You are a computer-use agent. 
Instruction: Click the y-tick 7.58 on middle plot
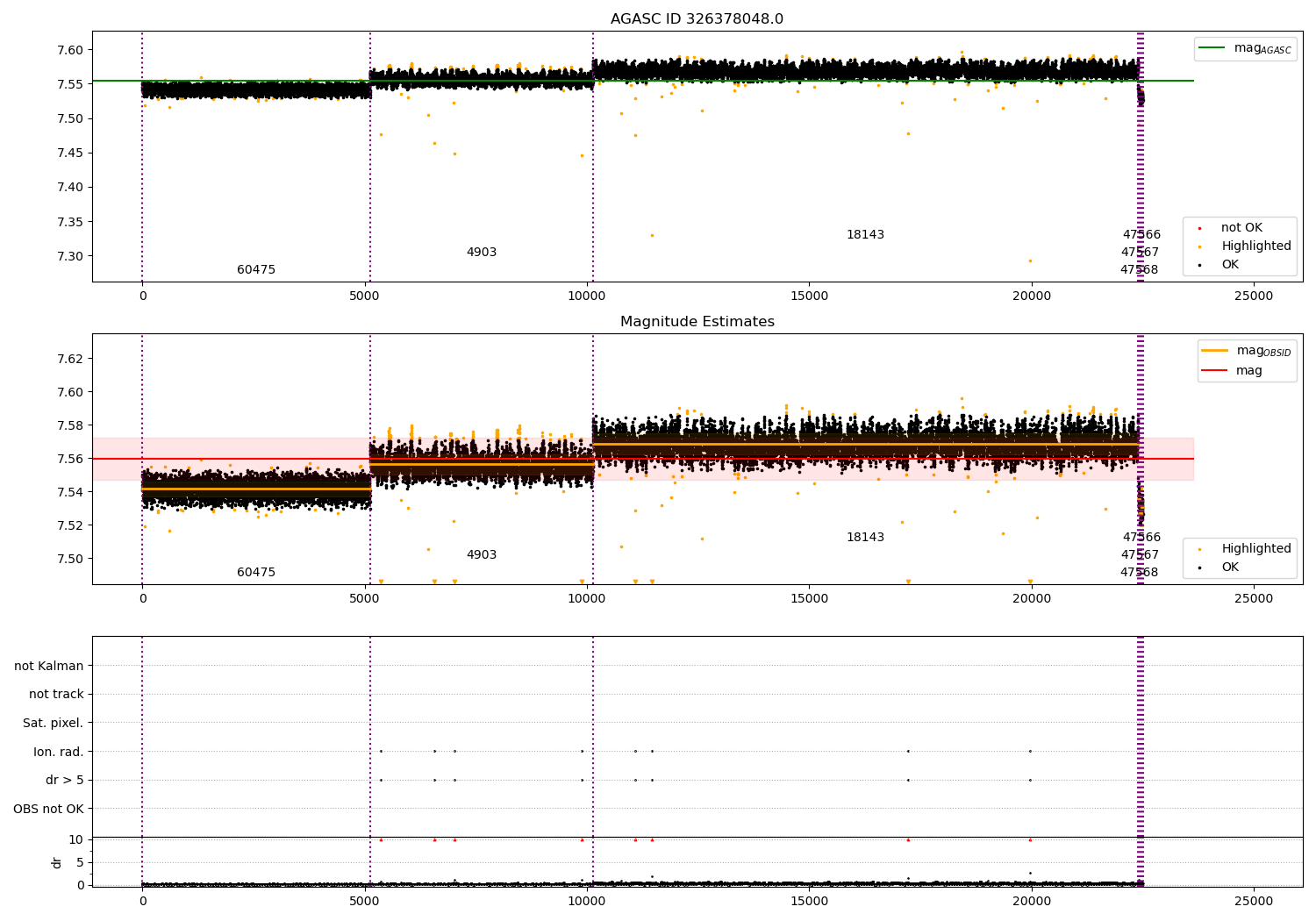coord(70,425)
